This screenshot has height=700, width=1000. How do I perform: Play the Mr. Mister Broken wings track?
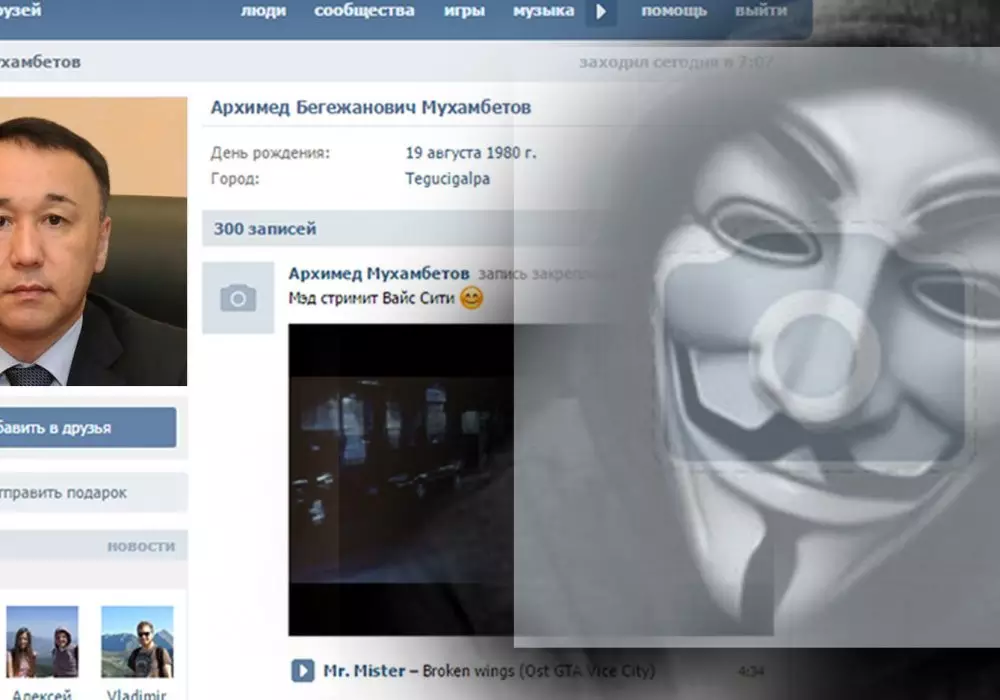[301, 670]
